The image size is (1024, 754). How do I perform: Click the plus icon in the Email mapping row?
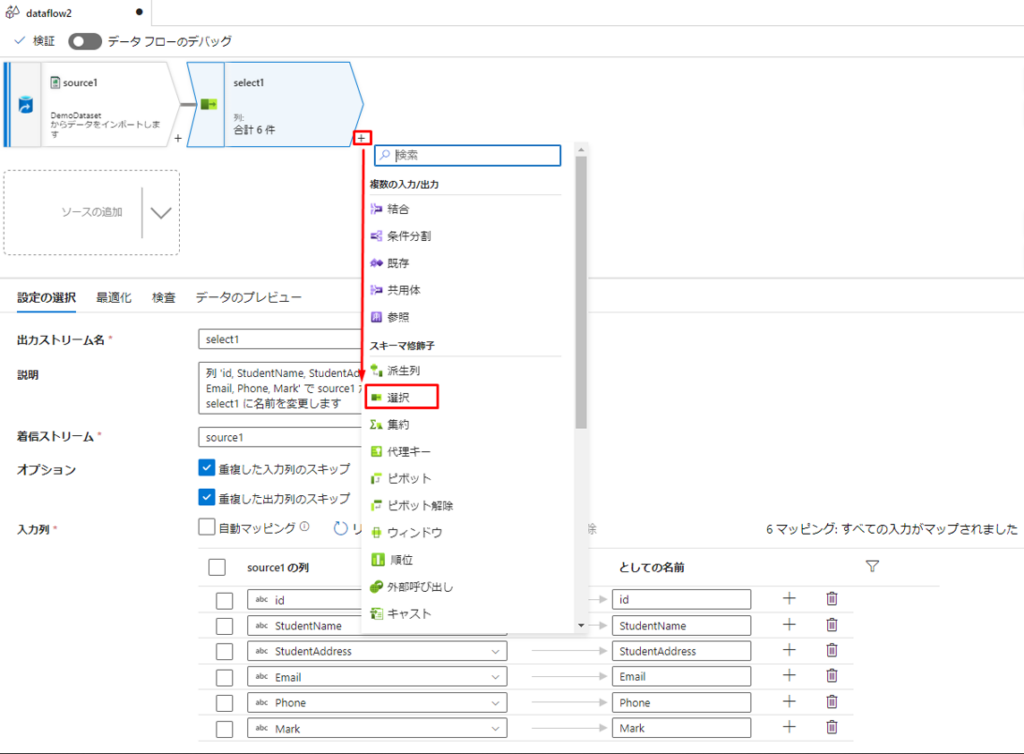[x=788, y=676]
